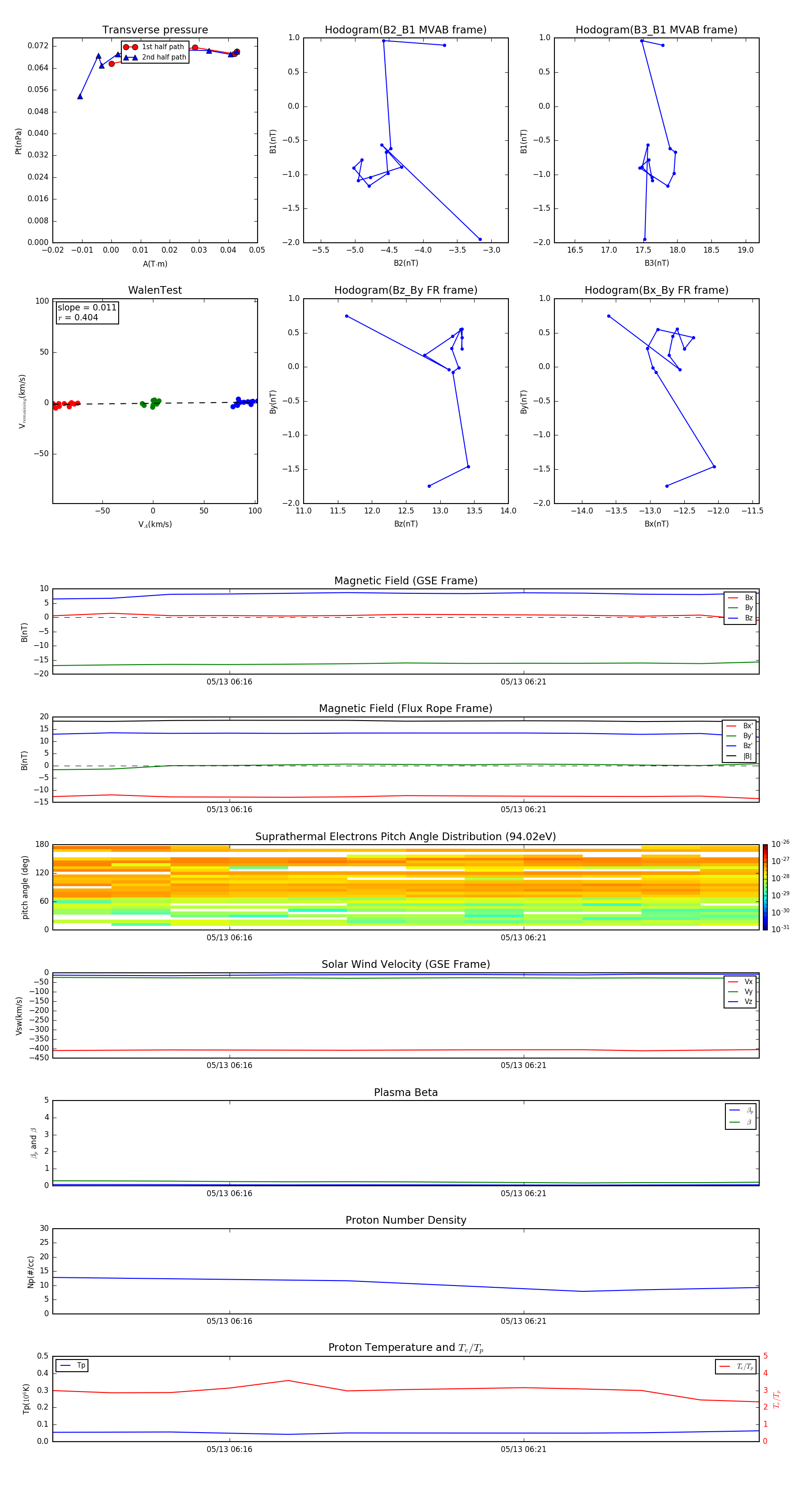The width and height of the screenshot is (812, 1489).
Task: Click the Bx(nT) axis label
Action: 656,524
